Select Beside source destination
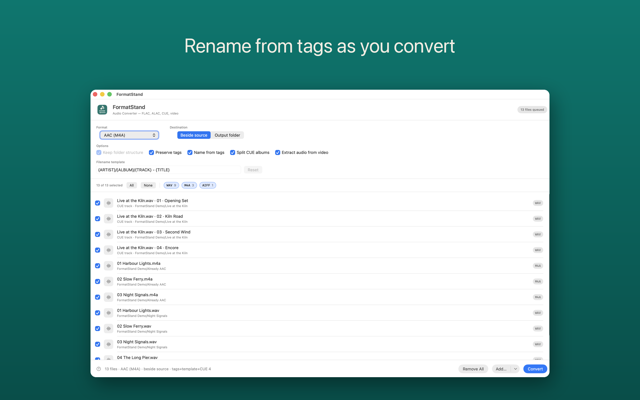The width and height of the screenshot is (640, 400). [194, 135]
